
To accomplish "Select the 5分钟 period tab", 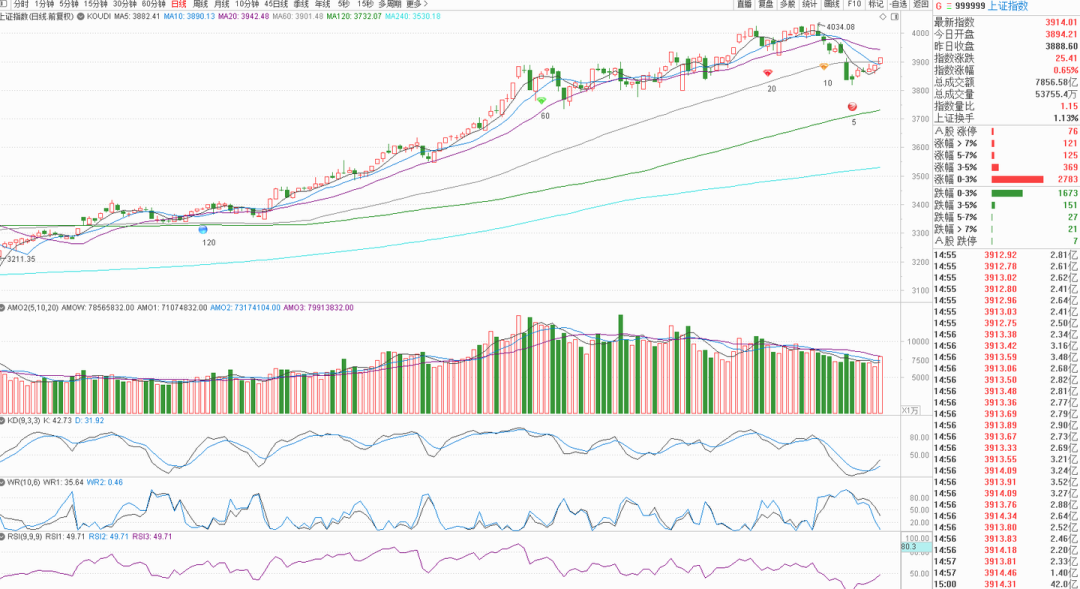I will point(69,4).
